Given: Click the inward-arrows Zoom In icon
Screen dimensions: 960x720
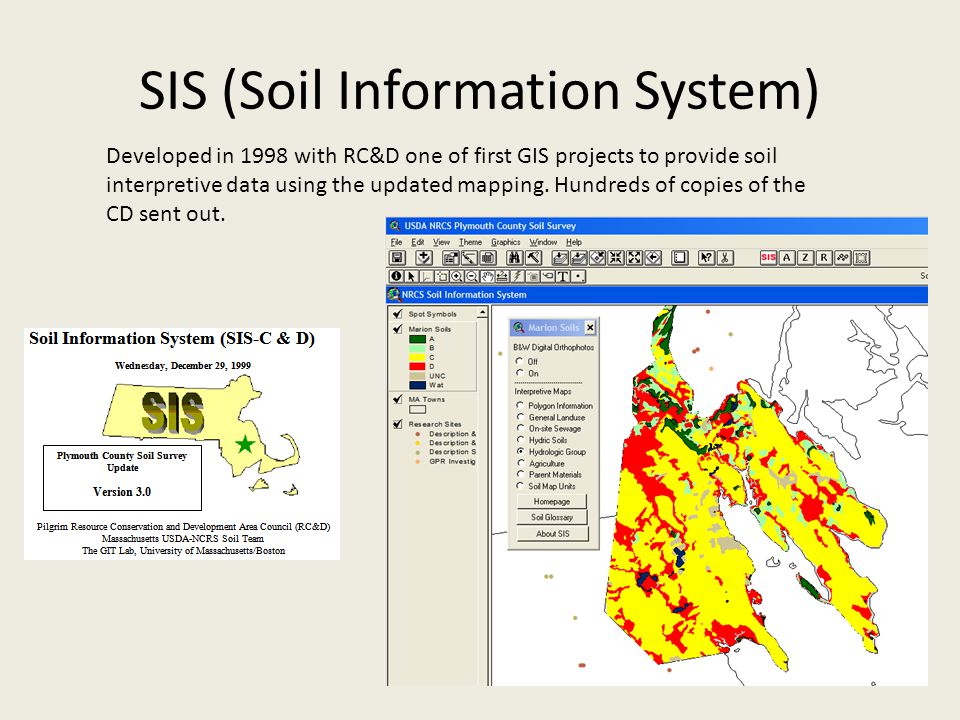Looking at the screenshot, I should pyautogui.click(x=616, y=258).
